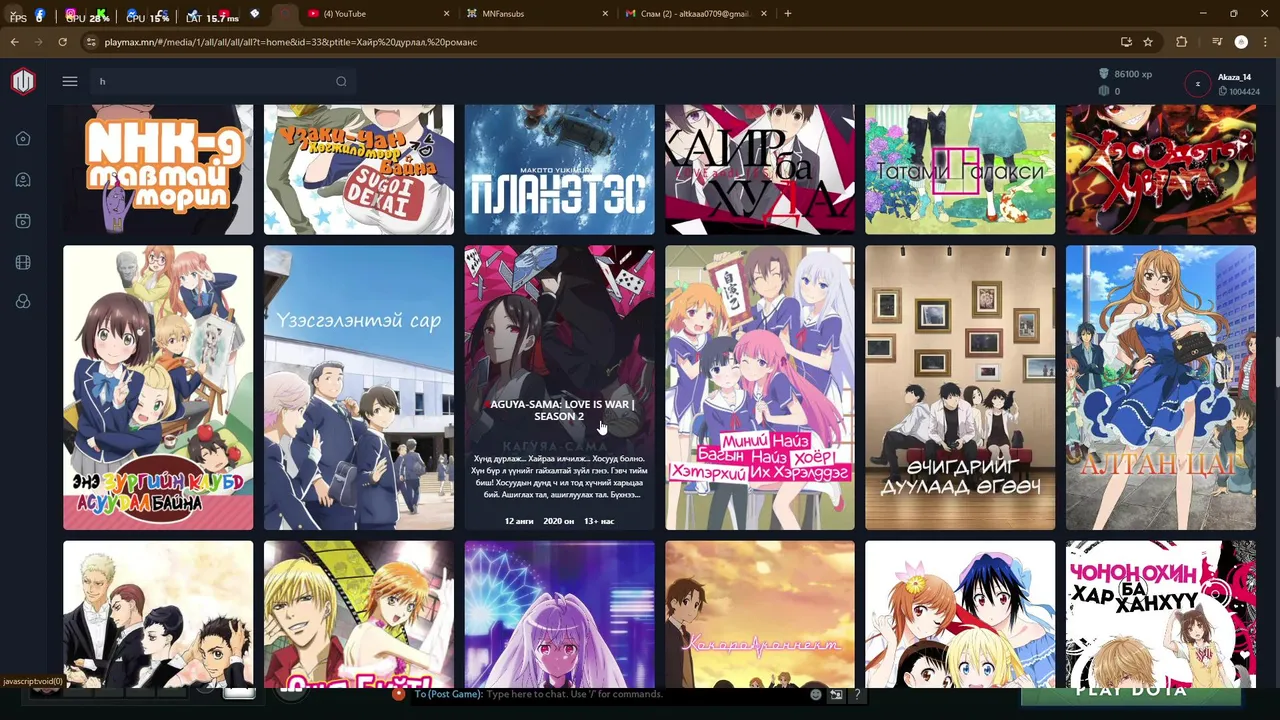Open the Үзэсгэлэнтэй сар poster
The image size is (1280, 720).
359,388
